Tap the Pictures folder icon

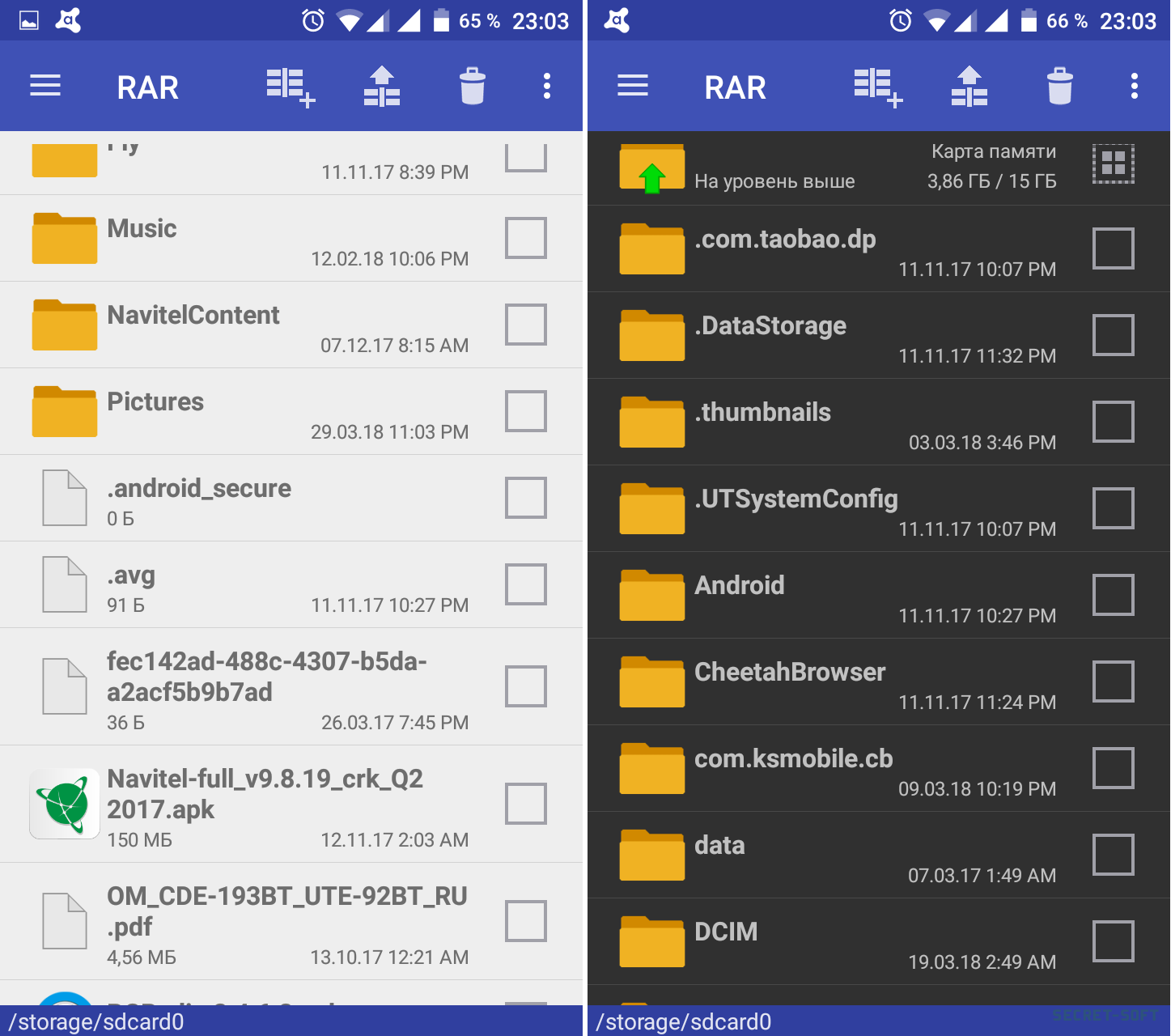click(65, 411)
